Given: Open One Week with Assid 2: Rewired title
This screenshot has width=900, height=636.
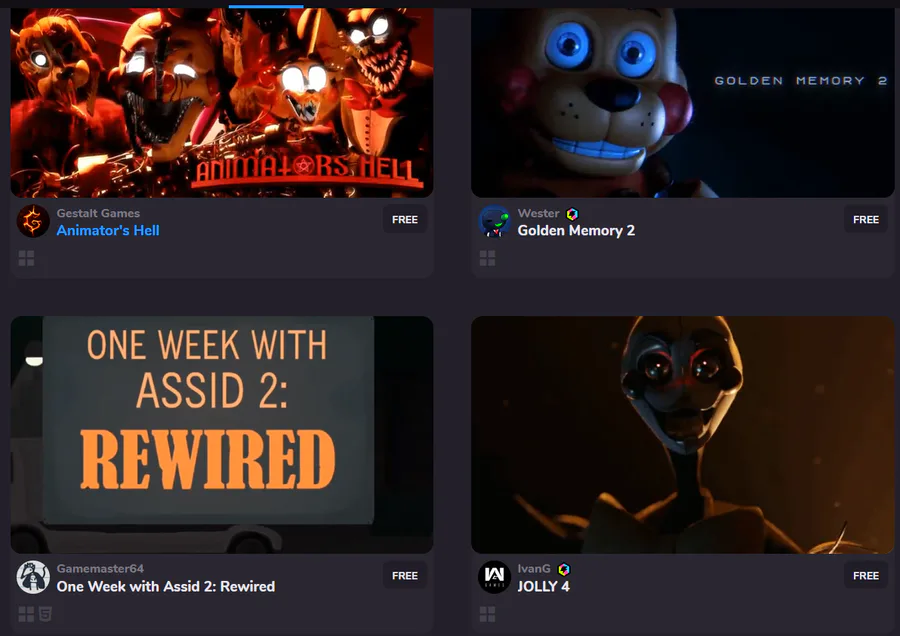Looking at the screenshot, I should (165, 587).
